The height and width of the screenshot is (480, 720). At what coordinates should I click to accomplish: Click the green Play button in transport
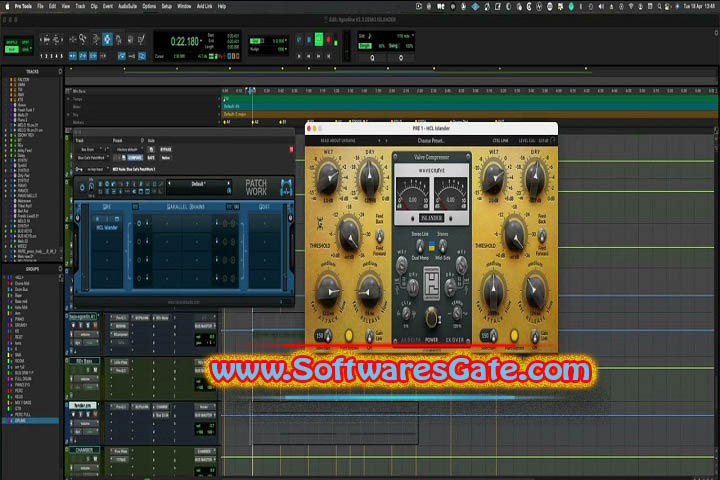click(x=319, y=40)
